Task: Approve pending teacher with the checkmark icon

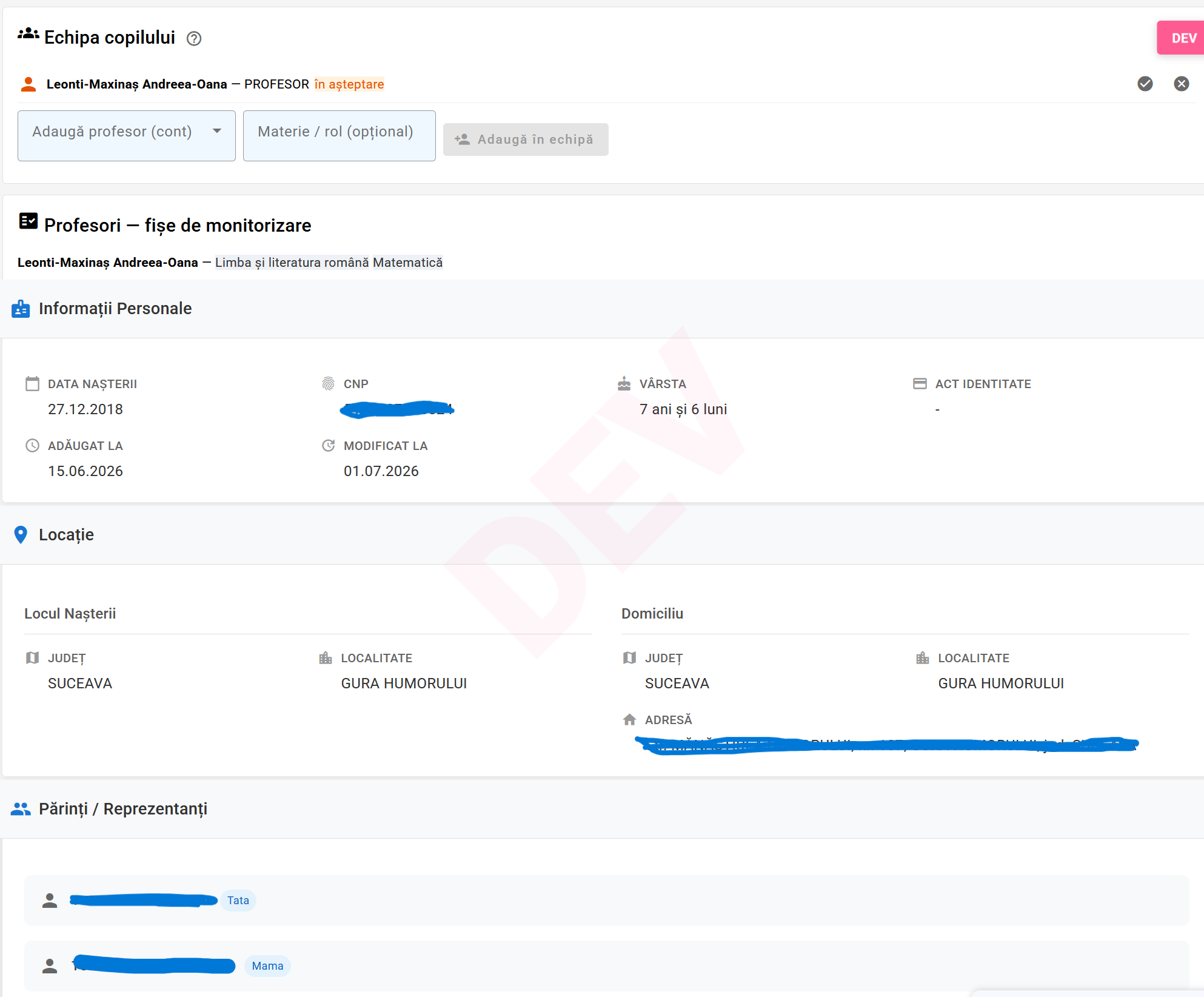Action: click(x=1145, y=84)
